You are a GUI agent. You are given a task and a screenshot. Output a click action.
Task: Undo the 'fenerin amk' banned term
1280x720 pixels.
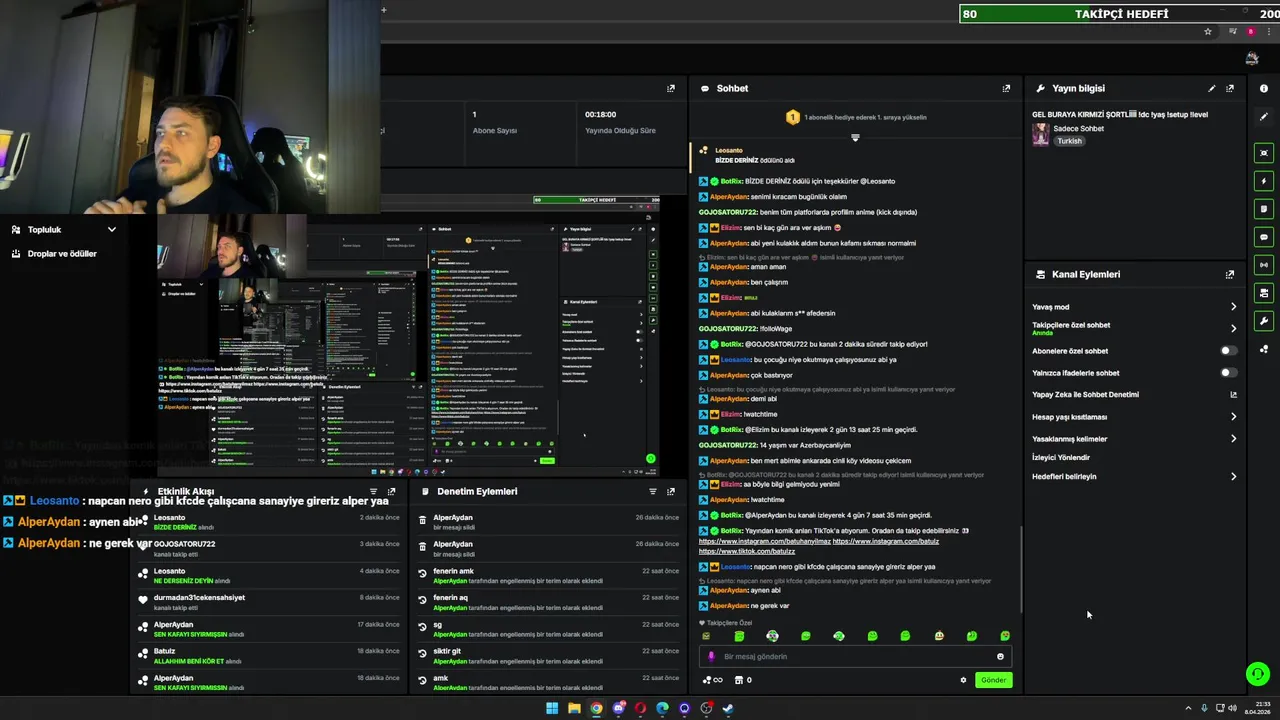[423, 574]
